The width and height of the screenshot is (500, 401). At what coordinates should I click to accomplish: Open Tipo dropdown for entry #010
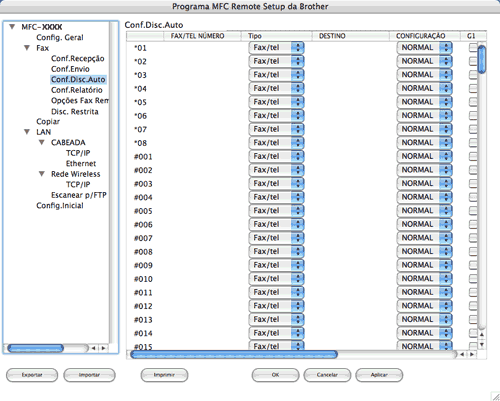(276, 279)
